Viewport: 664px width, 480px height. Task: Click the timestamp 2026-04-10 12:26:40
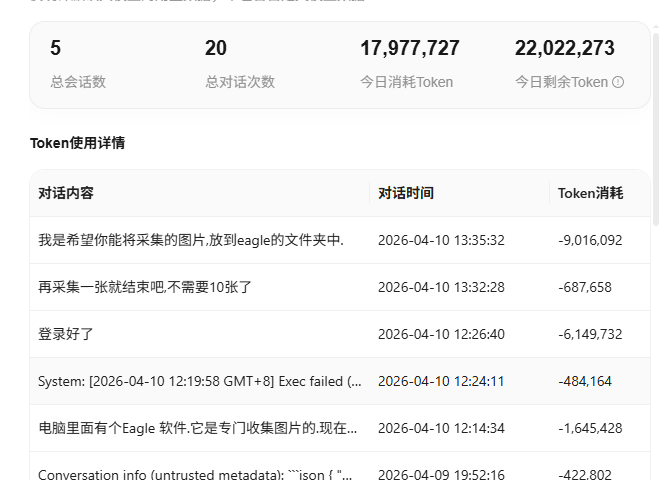[441, 334]
